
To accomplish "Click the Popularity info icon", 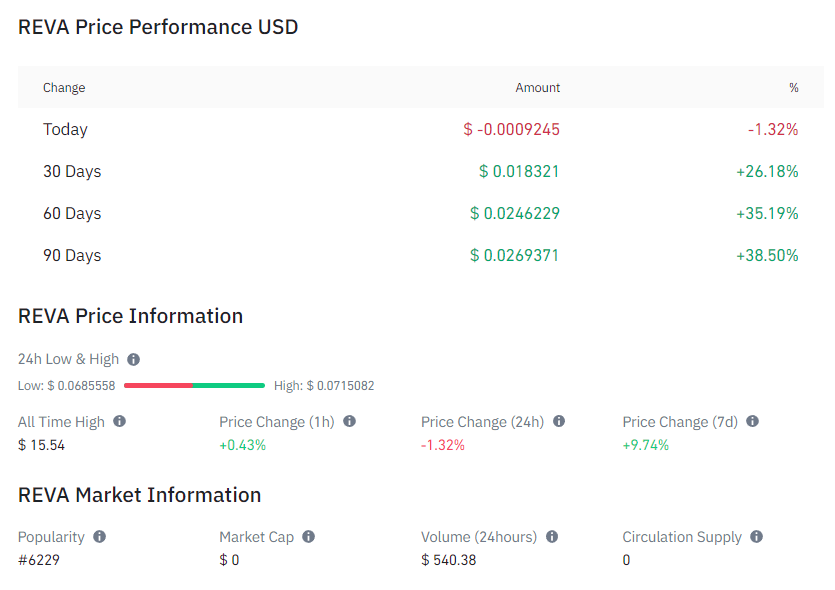I will coord(98,537).
